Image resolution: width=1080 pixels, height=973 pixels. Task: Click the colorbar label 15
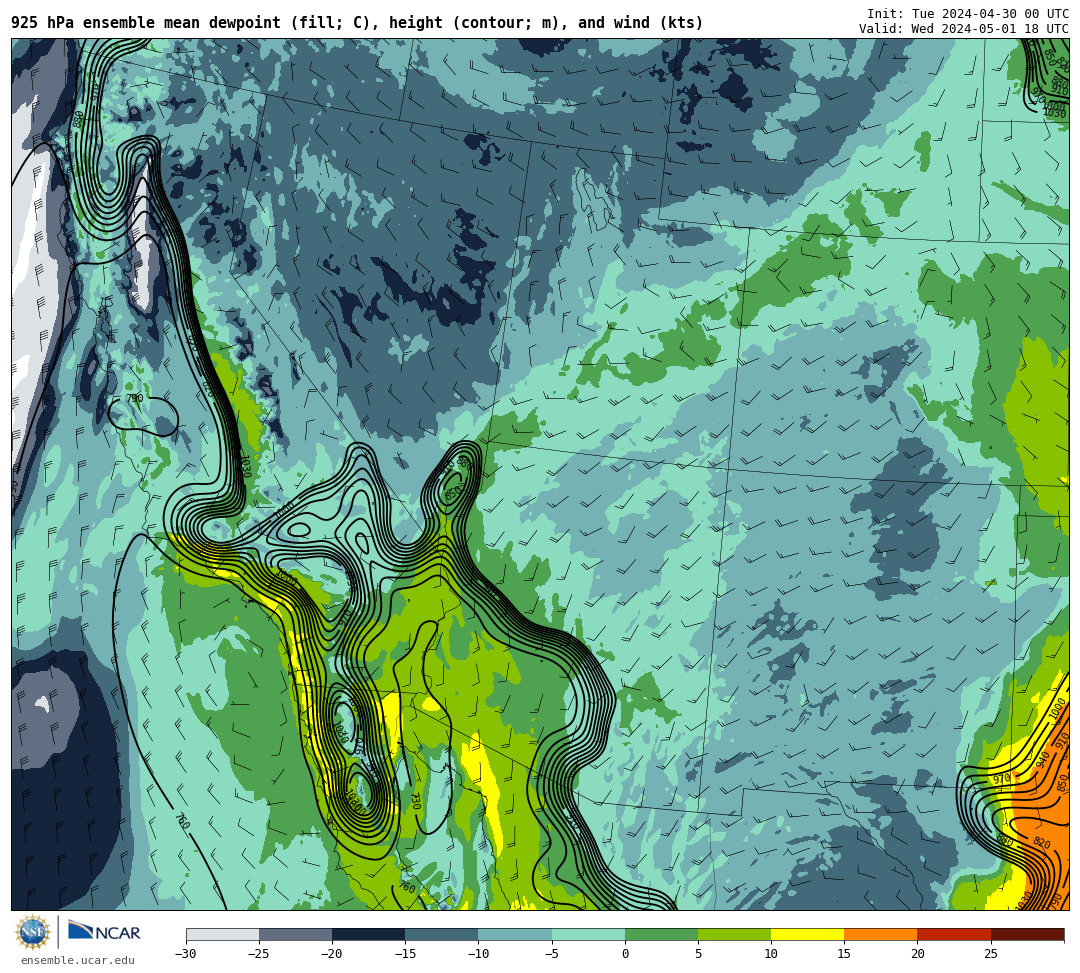(844, 954)
